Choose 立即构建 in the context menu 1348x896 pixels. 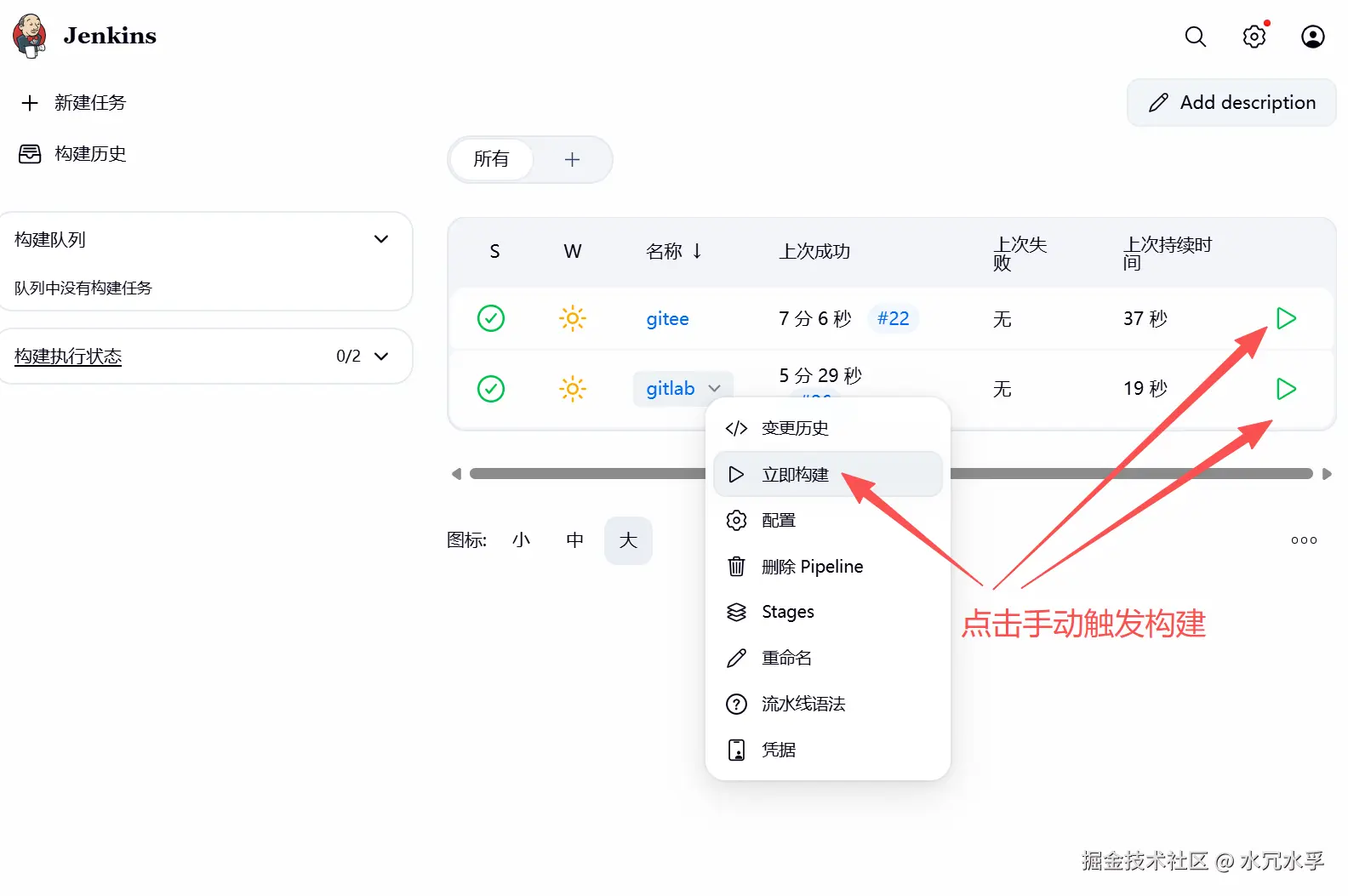click(x=827, y=474)
